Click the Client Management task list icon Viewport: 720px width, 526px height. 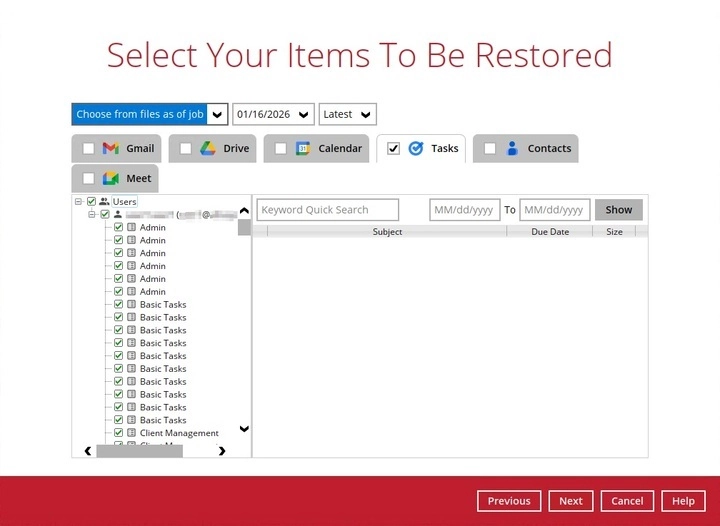pyautogui.click(x=131, y=433)
